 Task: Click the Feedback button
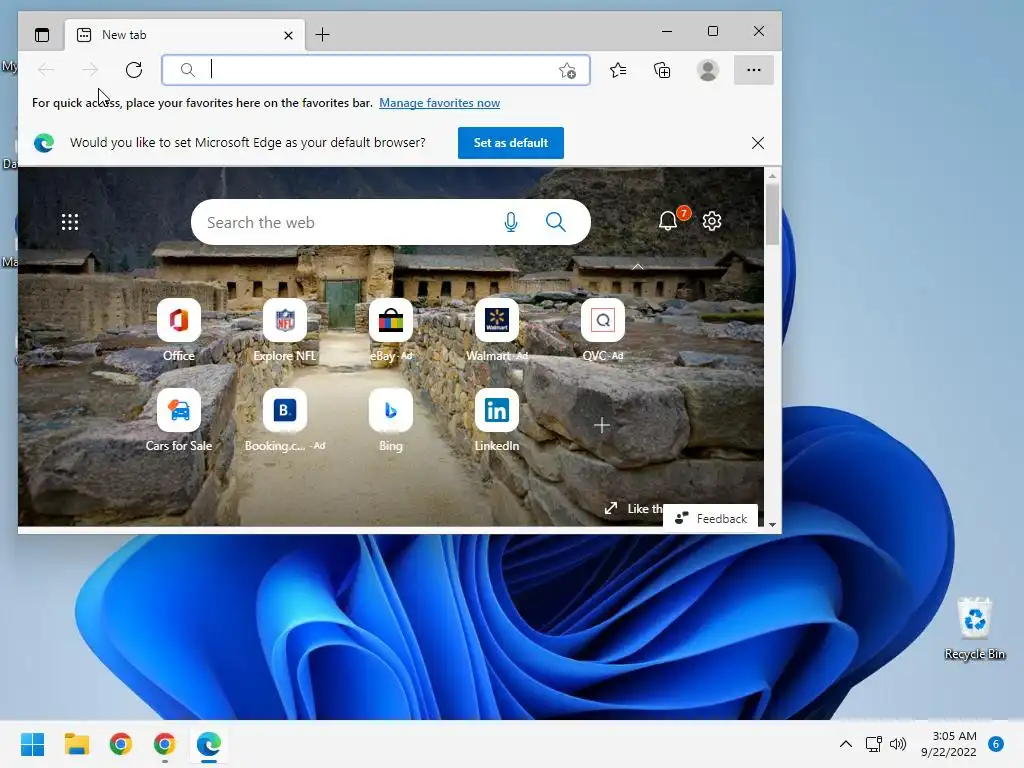[x=711, y=519]
